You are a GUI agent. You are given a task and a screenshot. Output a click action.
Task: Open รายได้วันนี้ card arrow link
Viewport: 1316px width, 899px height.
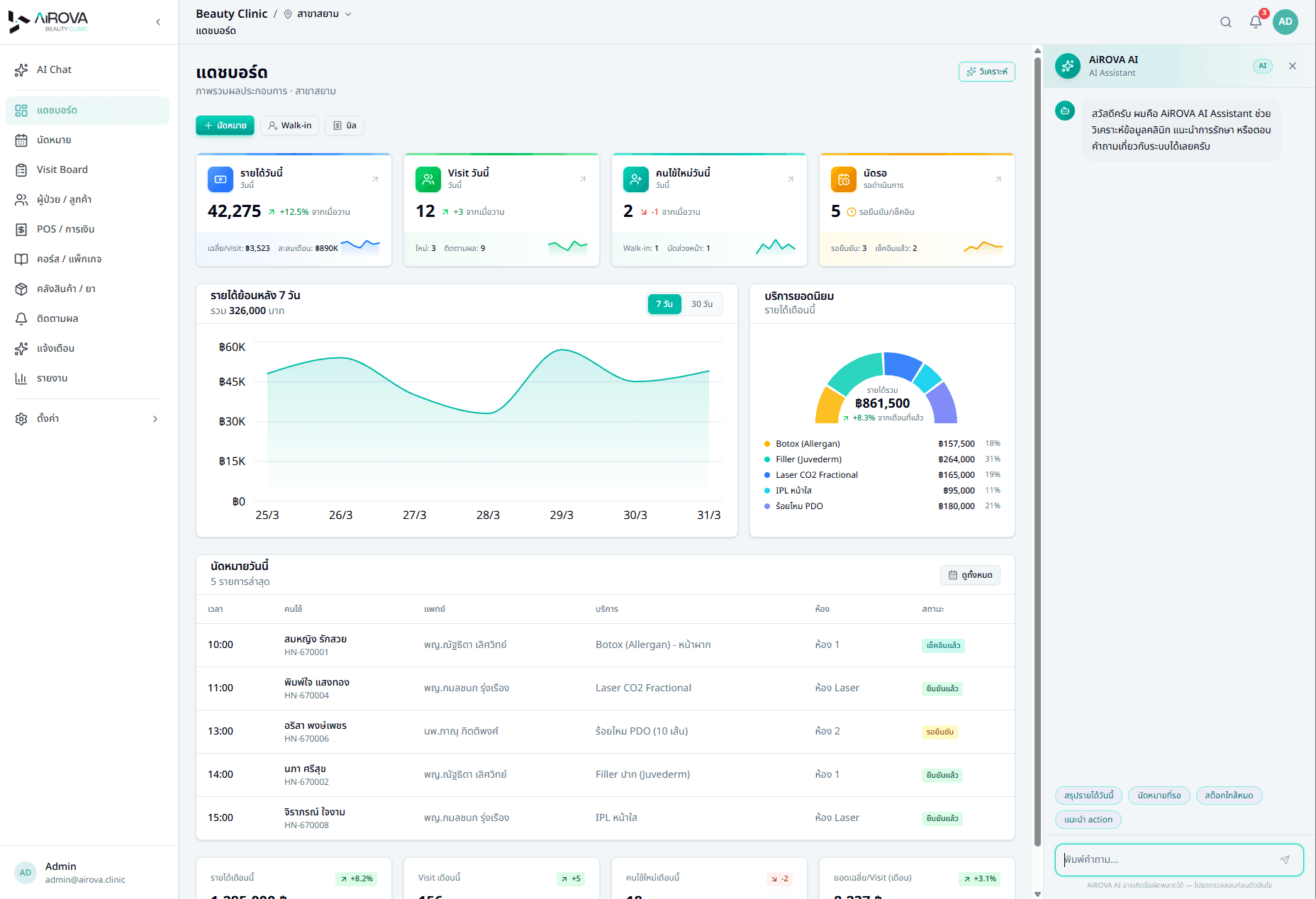[375, 179]
